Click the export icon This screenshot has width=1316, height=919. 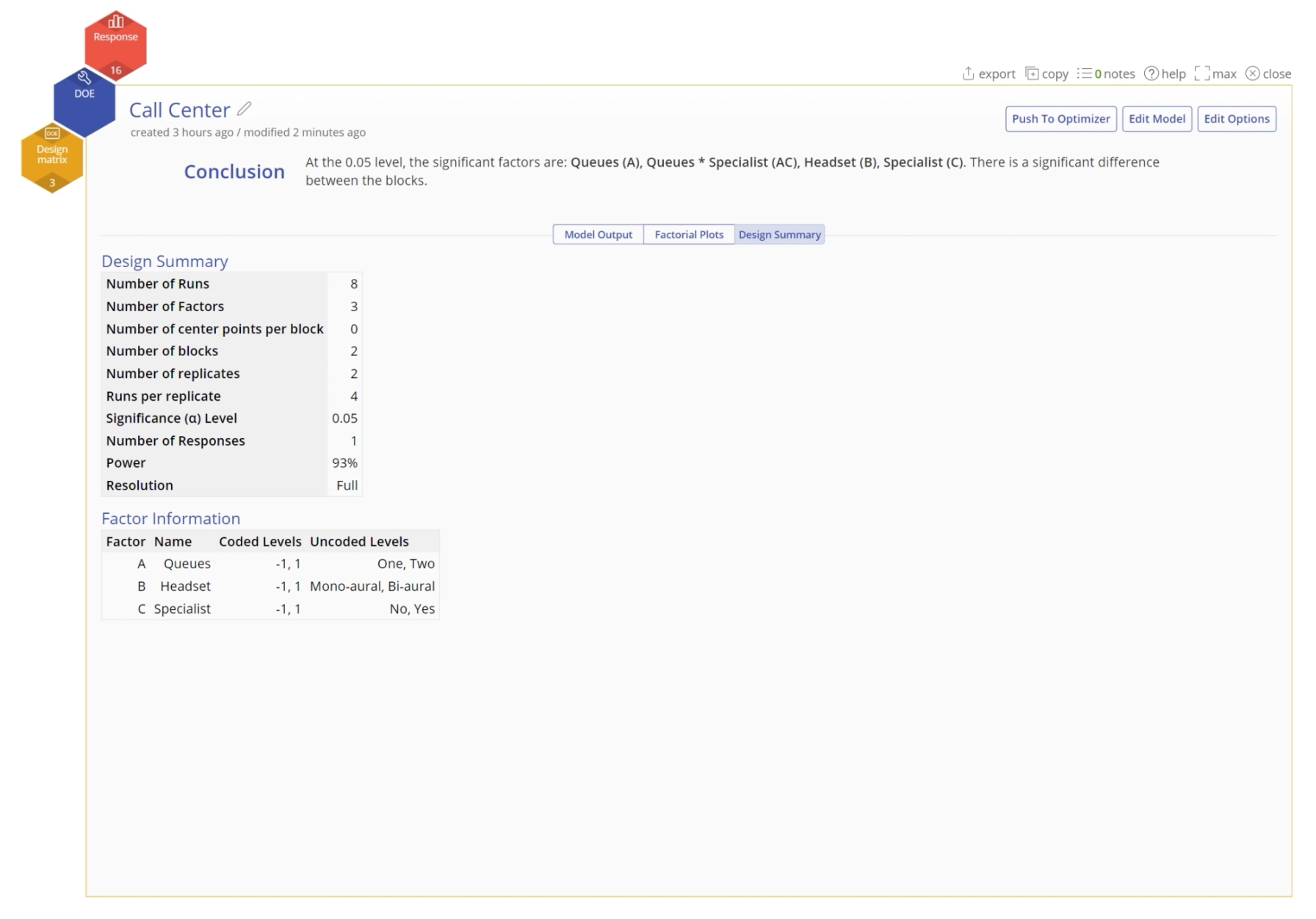[x=968, y=73]
